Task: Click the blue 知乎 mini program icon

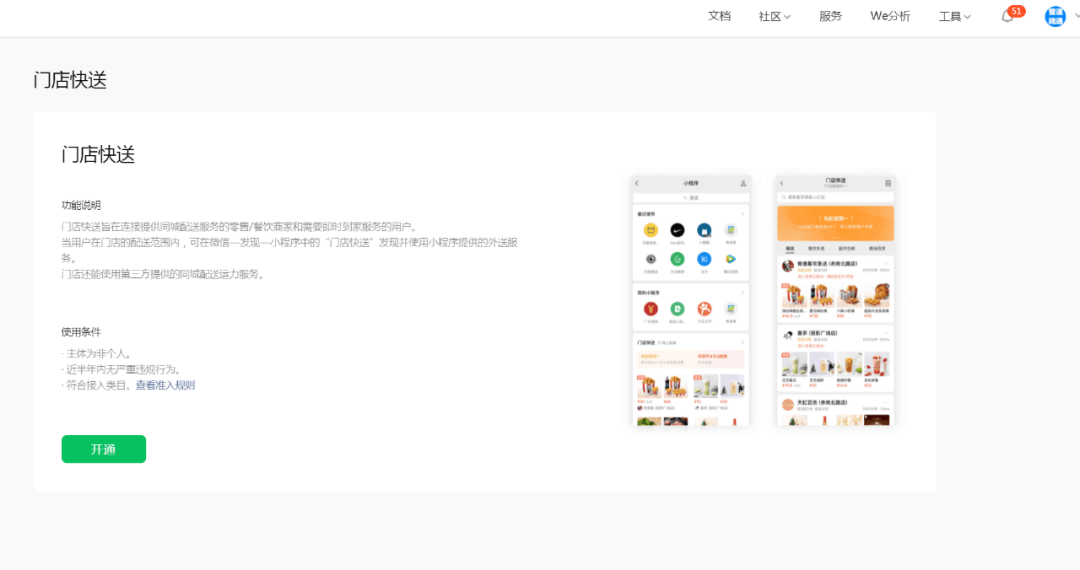Action: (x=704, y=259)
